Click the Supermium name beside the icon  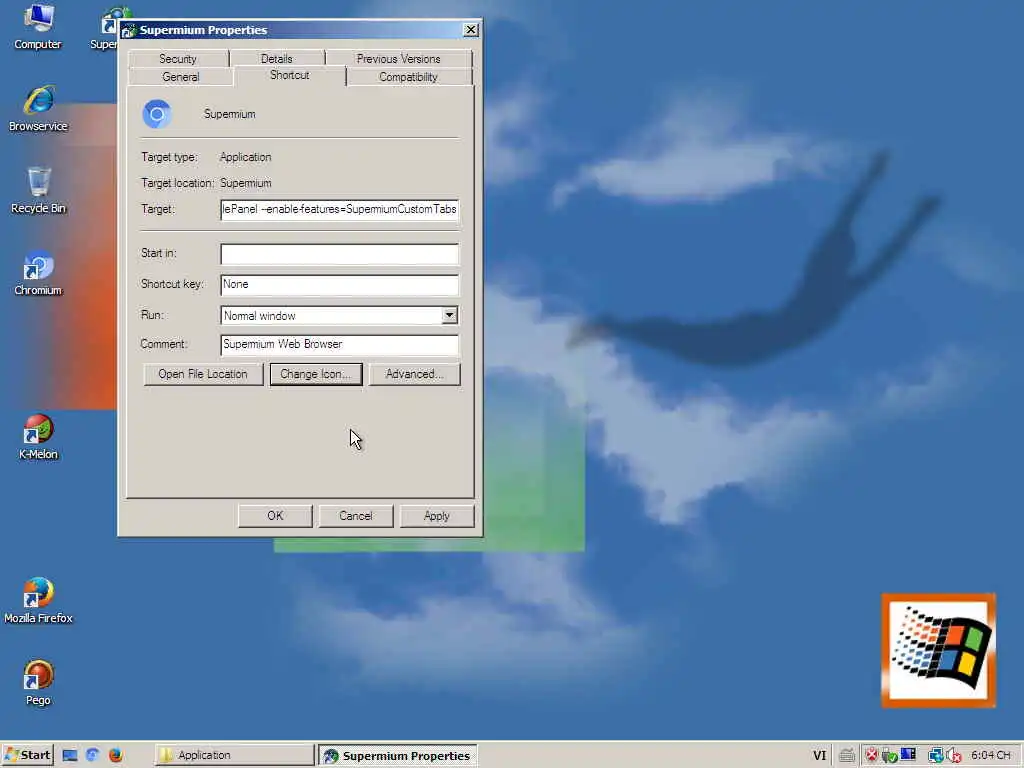click(x=230, y=114)
